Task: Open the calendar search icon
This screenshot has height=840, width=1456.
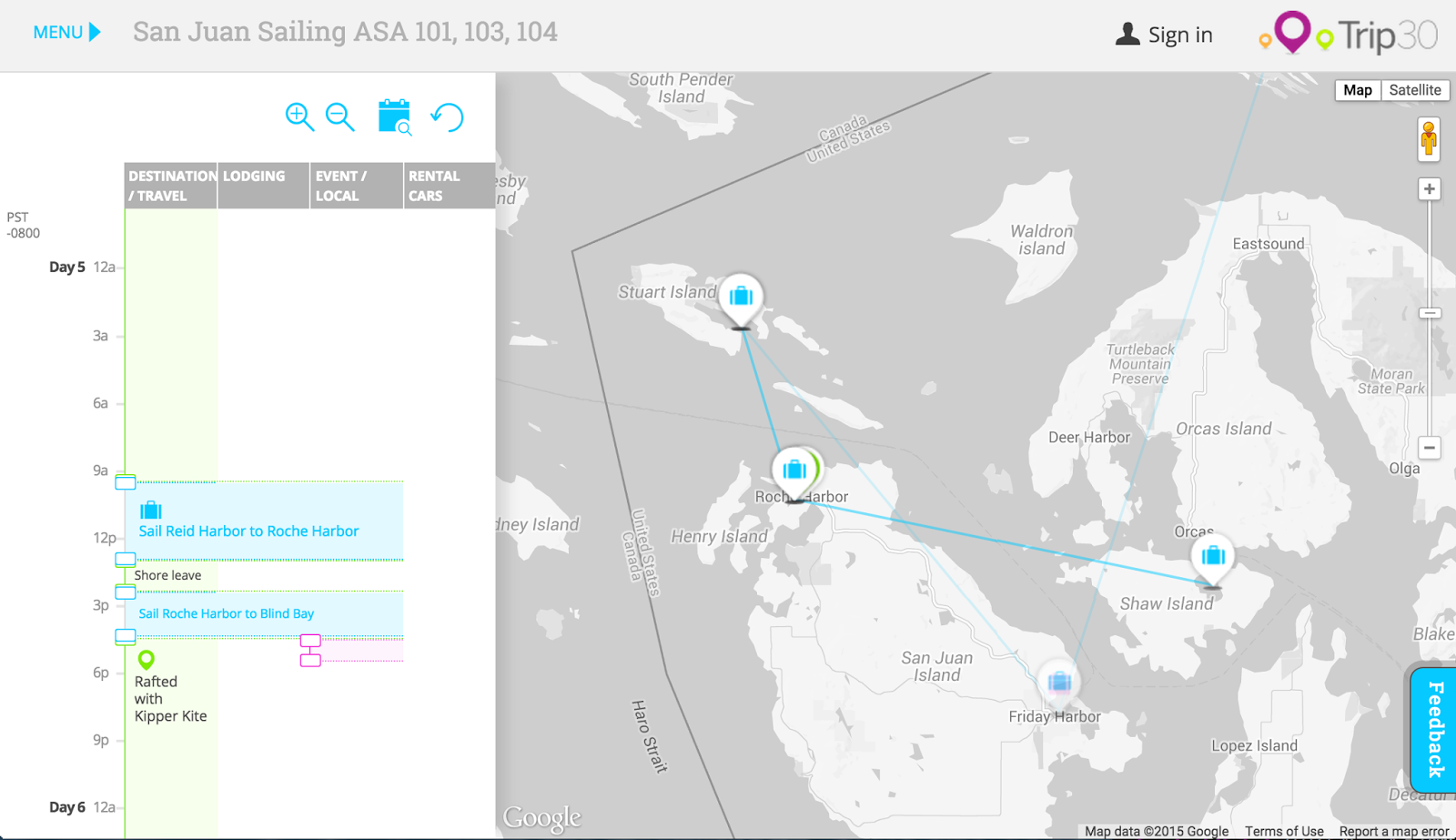Action: 395,117
